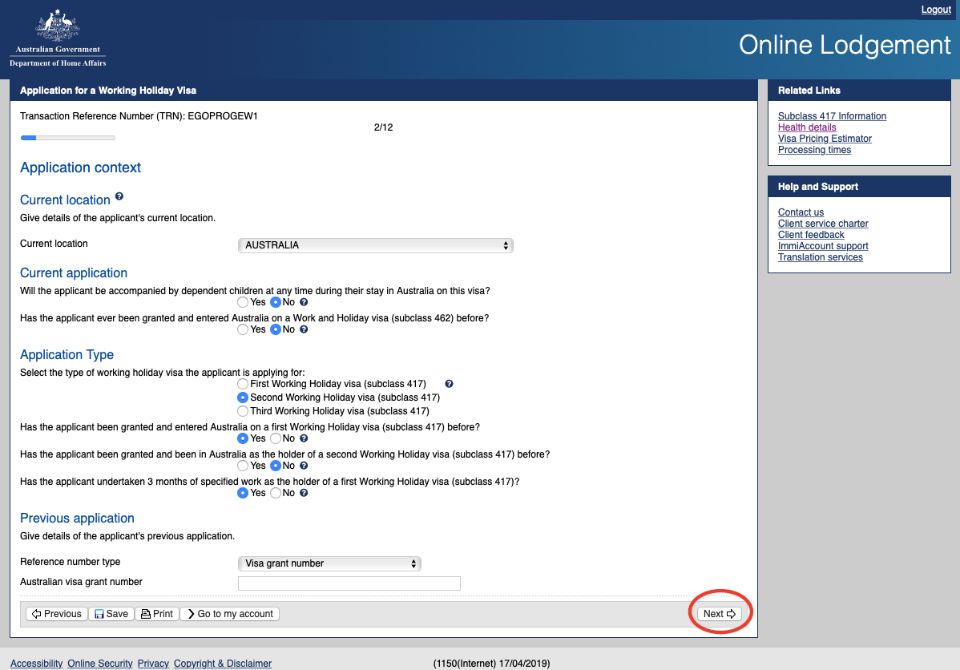This screenshot has width=960, height=670.
Task: Click the Application context heading
Action: click(80, 168)
